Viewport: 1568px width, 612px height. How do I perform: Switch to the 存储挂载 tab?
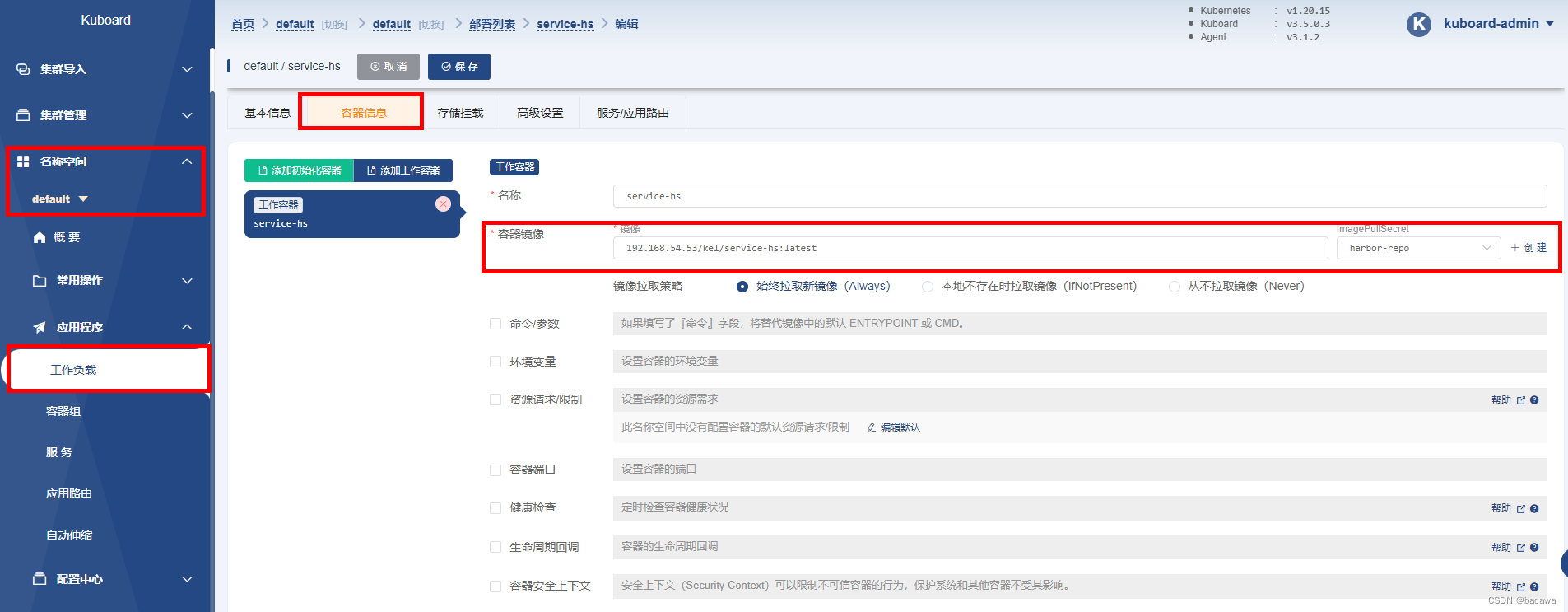click(460, 113)
